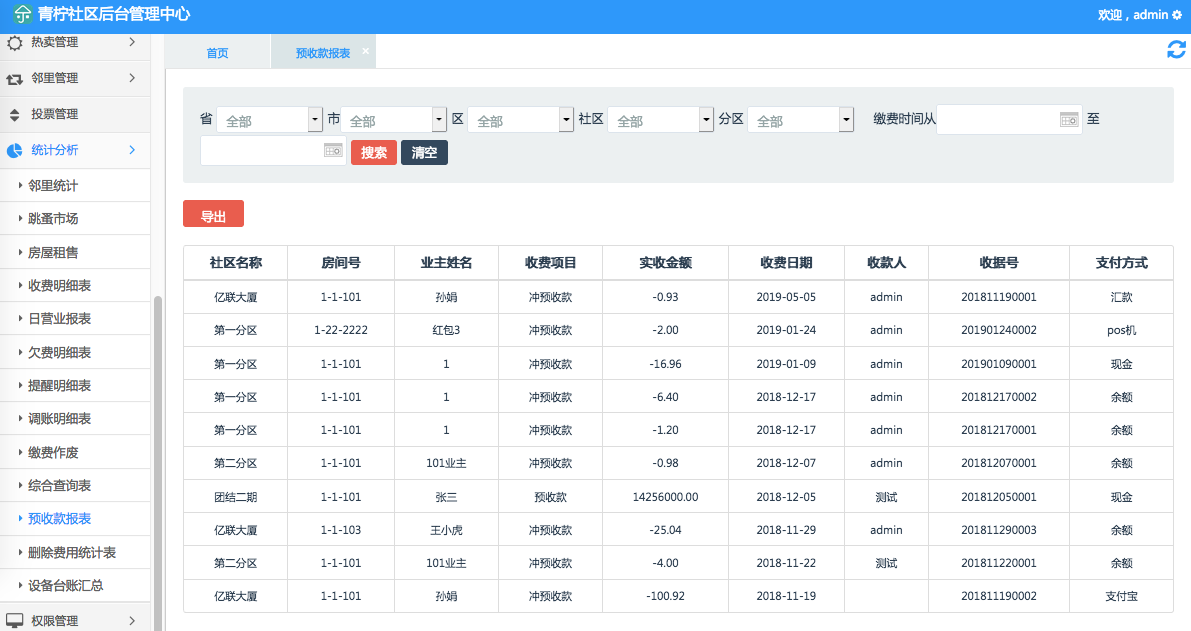Click the 团结二期 community cell
The image size is (1191, 631).
pos(235,497)
